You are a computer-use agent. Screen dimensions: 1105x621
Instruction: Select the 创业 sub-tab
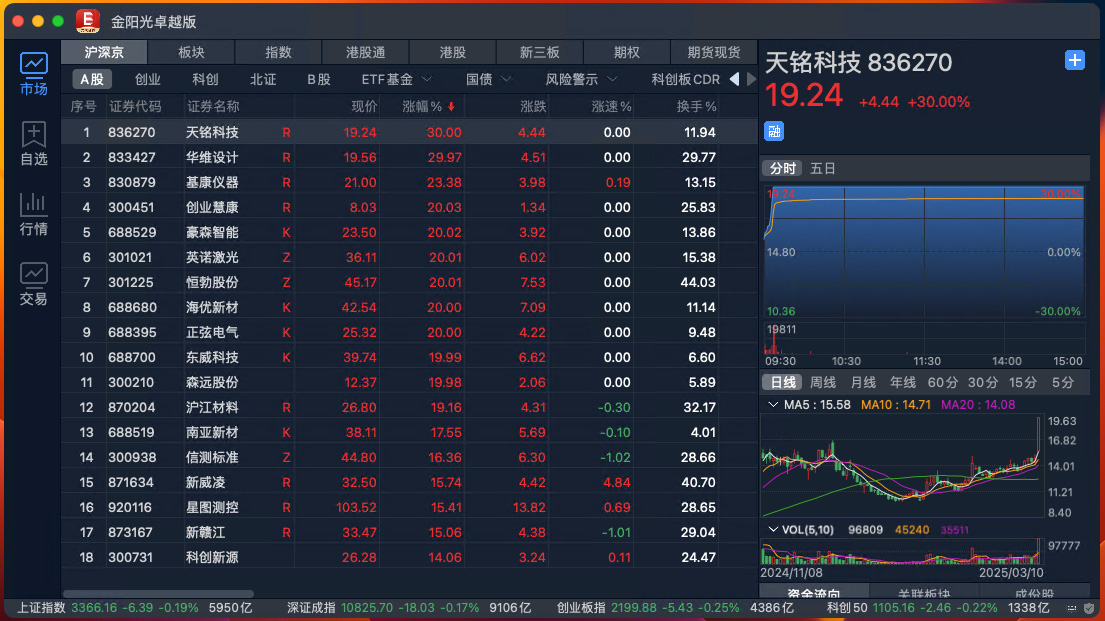click(148, 80)
